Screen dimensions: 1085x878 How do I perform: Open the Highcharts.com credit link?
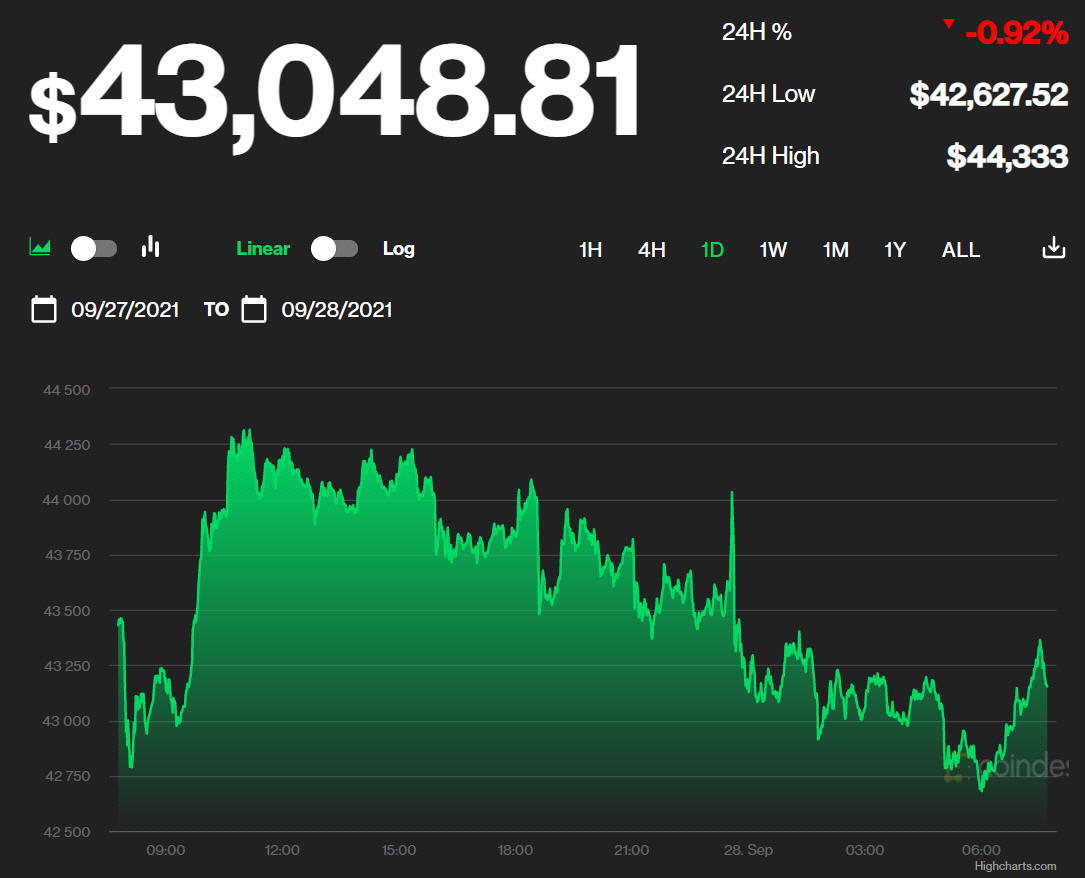coord(1016,866)
